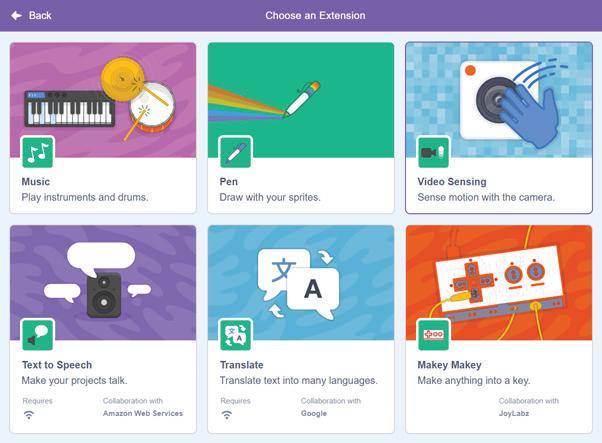Screen dimensions: 602x443
Task: Click the Music keyboard and drums artwork
Action: [103, 100]
